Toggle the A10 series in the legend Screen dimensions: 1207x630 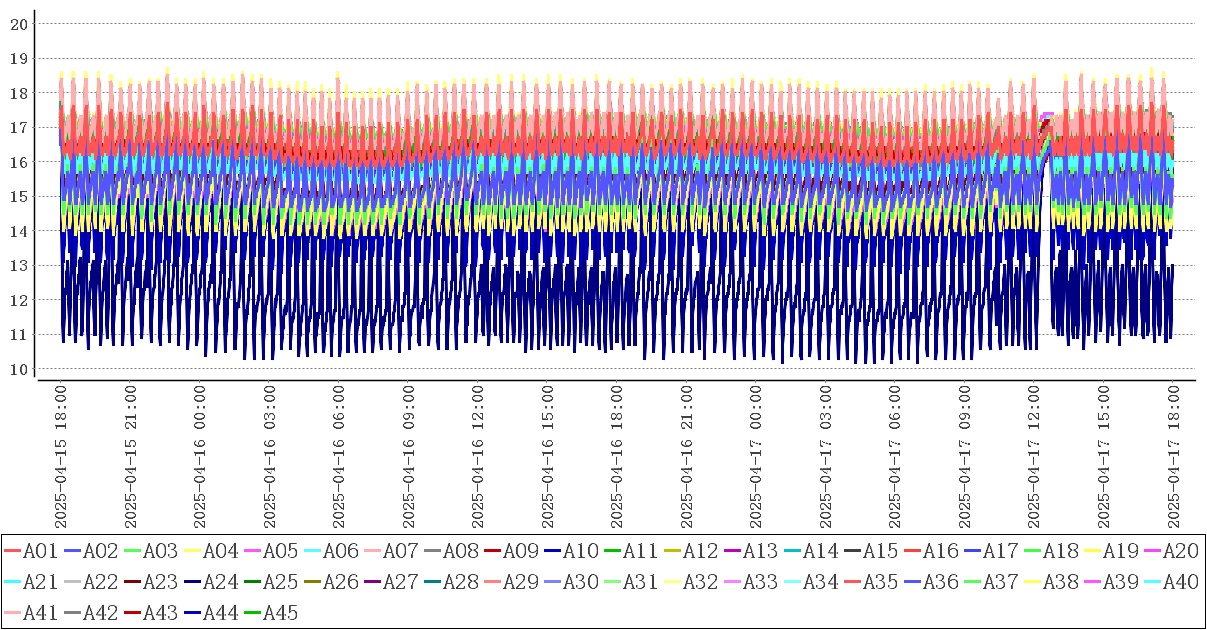click(581, 550)
